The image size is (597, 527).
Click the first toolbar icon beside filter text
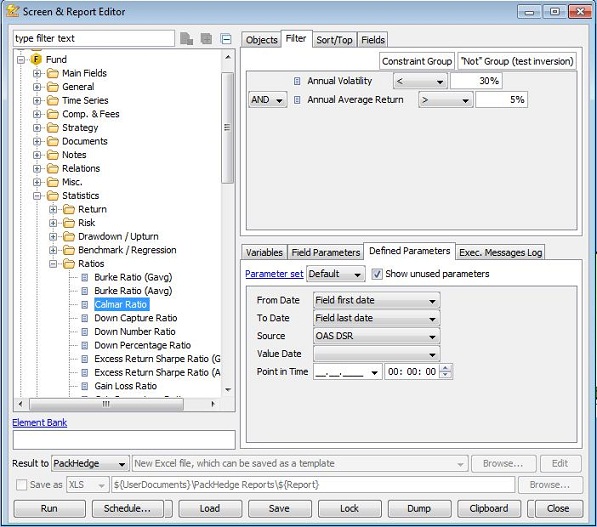(186, 38)
